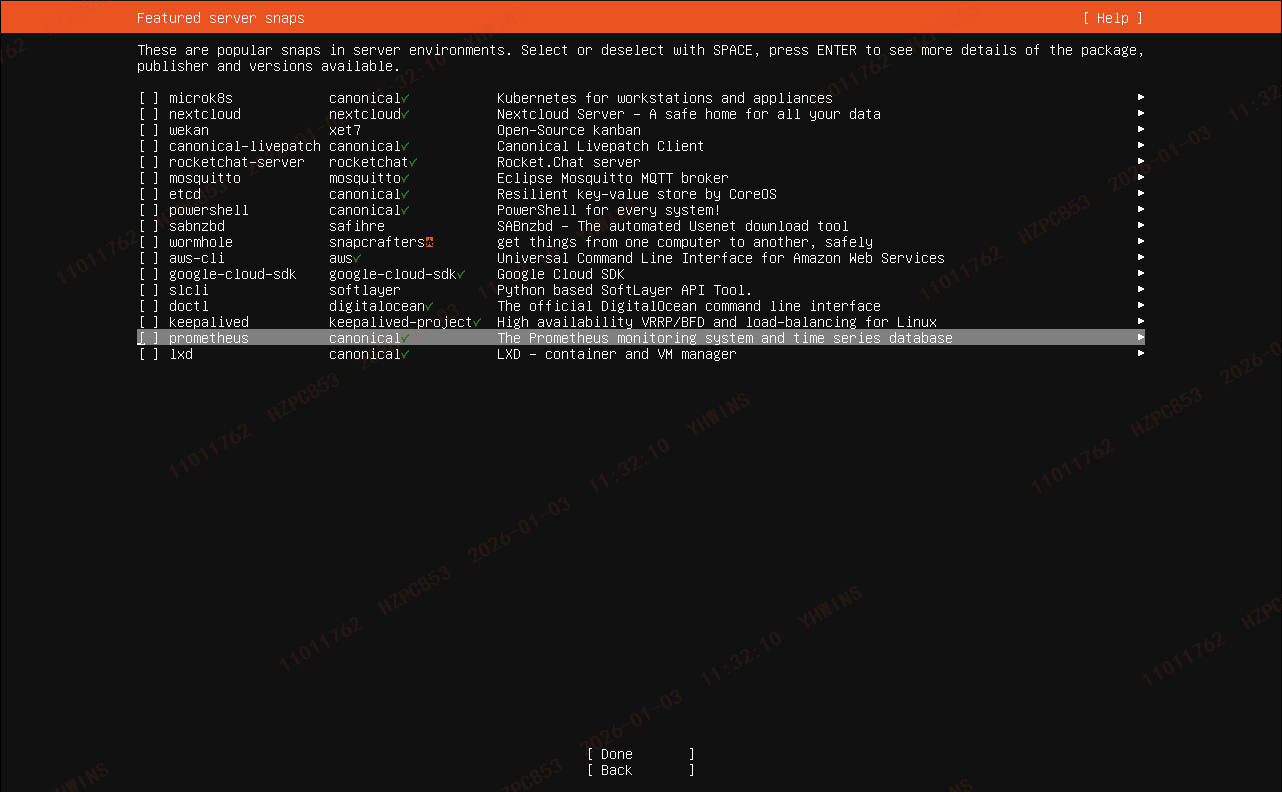Screen dimensions: 1282x792
Task: Click verified checkmark in the powershell row
Action: [x=405, y=210]
